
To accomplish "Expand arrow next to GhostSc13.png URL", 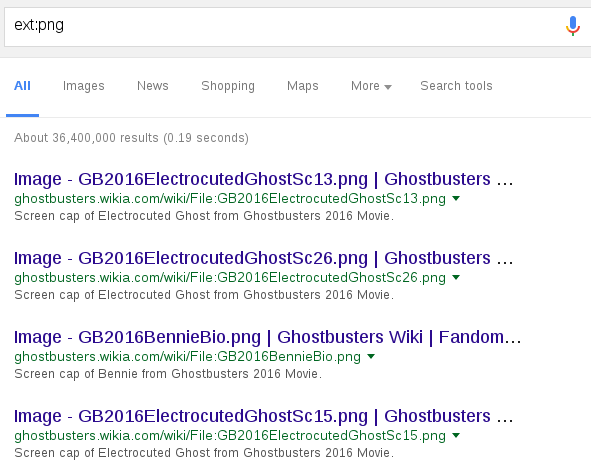I will [x=456, y=198].
